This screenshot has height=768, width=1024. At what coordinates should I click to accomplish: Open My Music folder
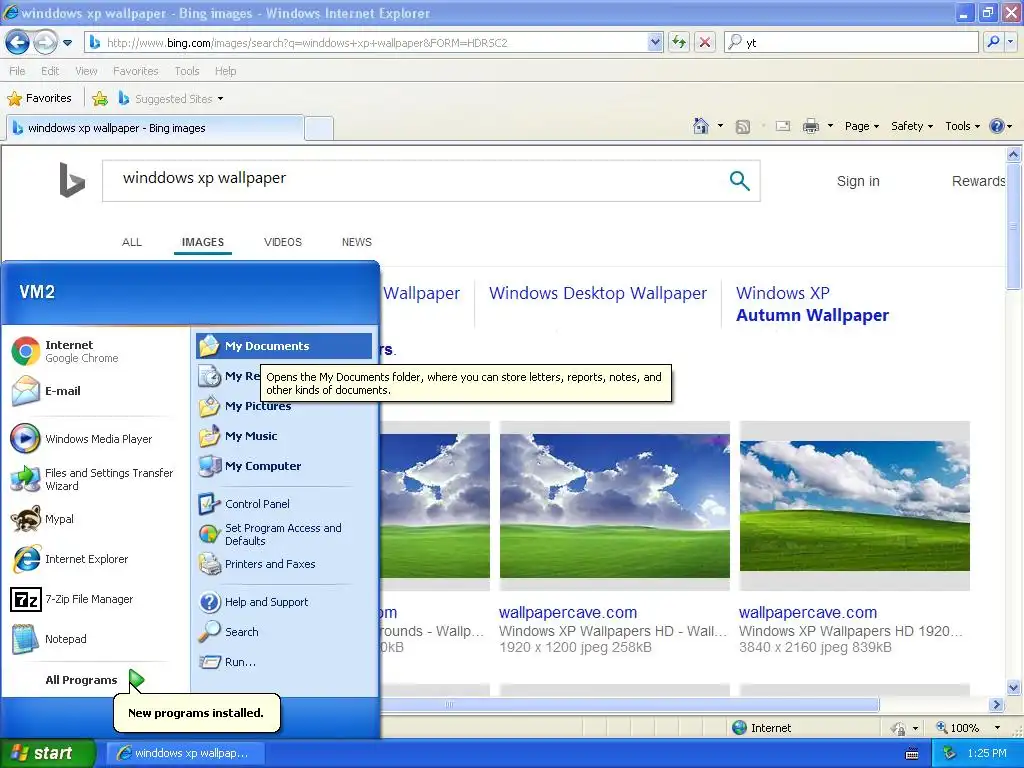pos(284,436)
